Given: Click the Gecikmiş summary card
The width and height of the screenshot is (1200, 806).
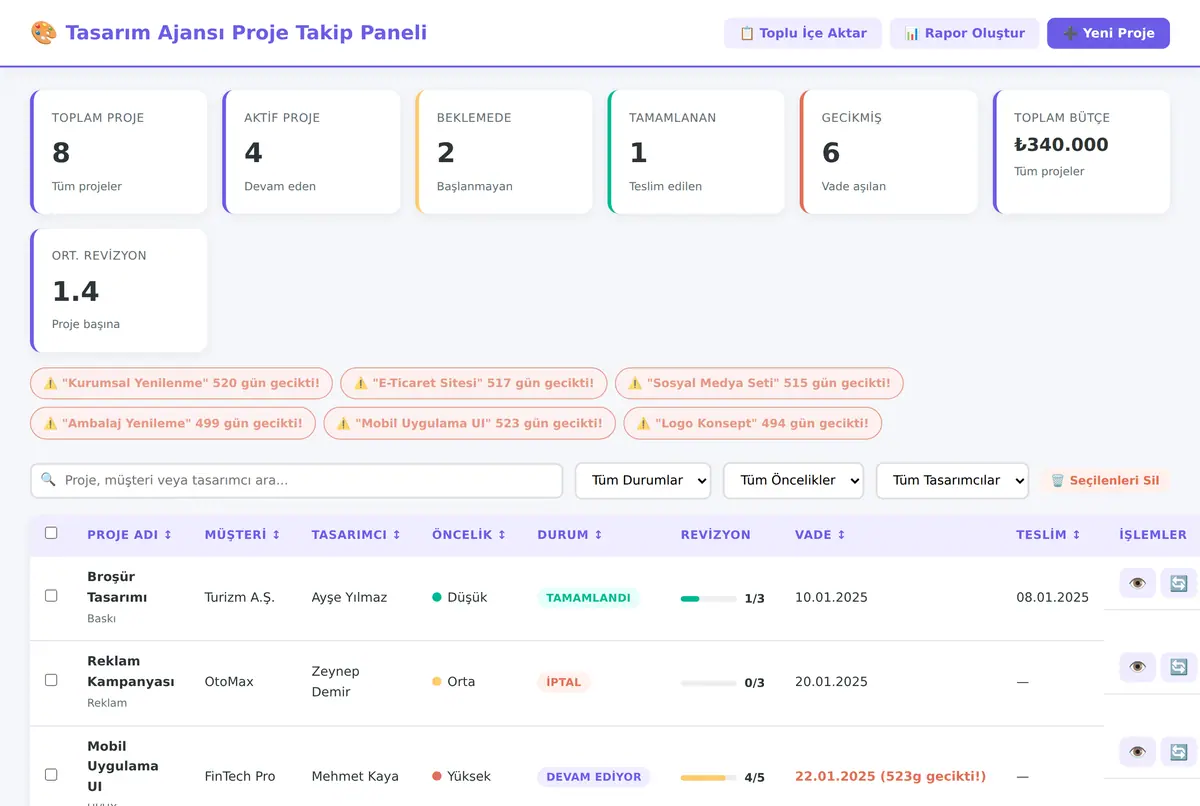Looking at the screenshot, I should coord(889,152).
